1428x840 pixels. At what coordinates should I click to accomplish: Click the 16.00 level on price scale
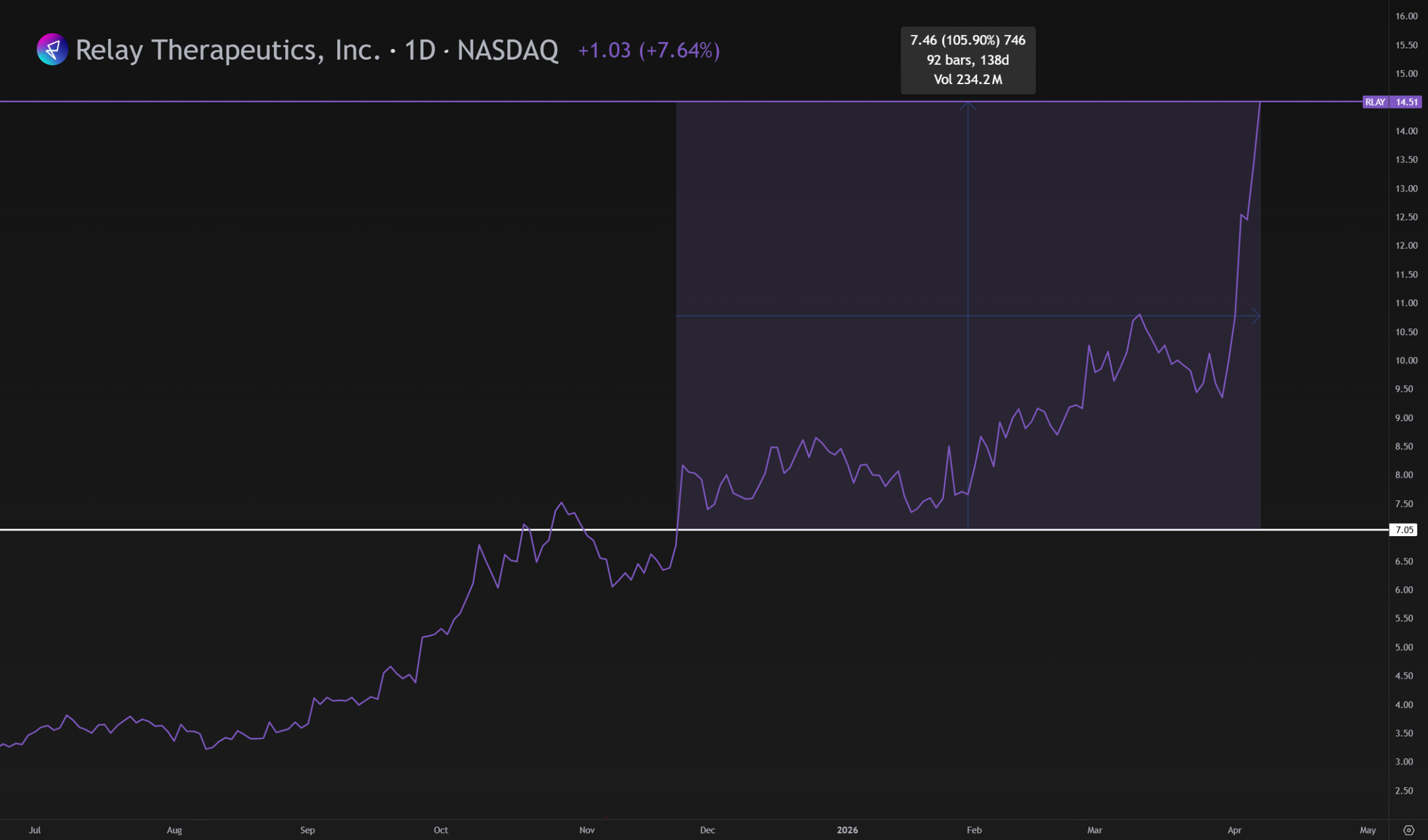pyautogui.click(x=1406, y=16)
